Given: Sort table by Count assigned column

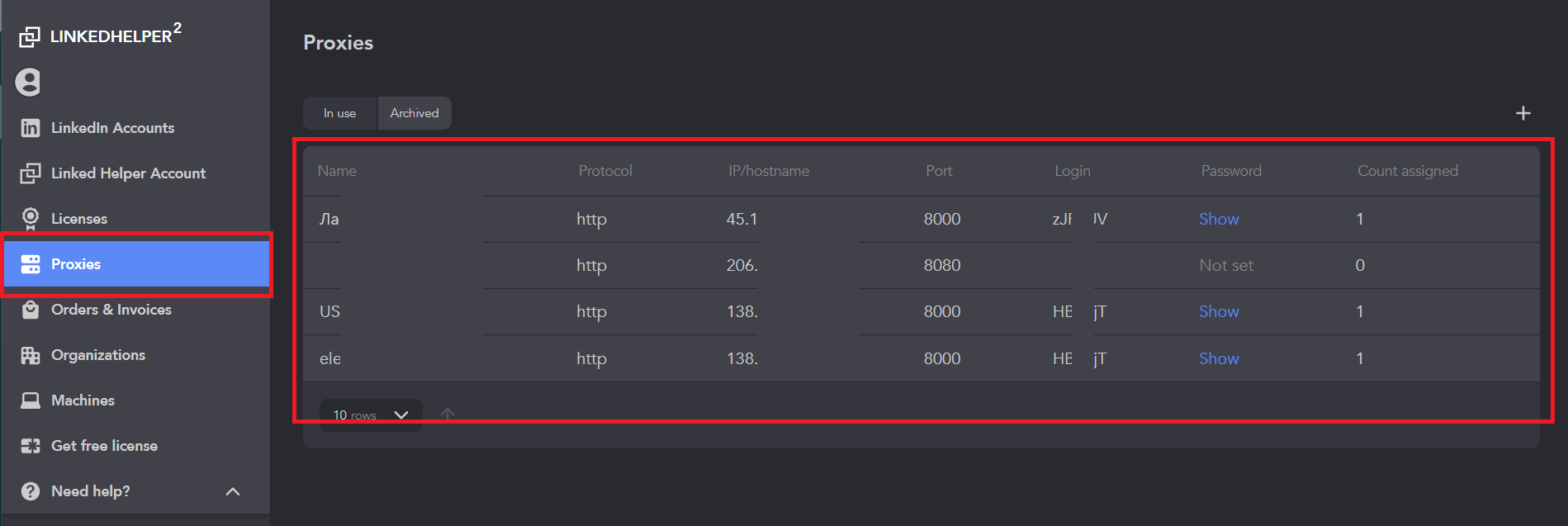Looking at the screenshot, I should (x=1408, y=171).
